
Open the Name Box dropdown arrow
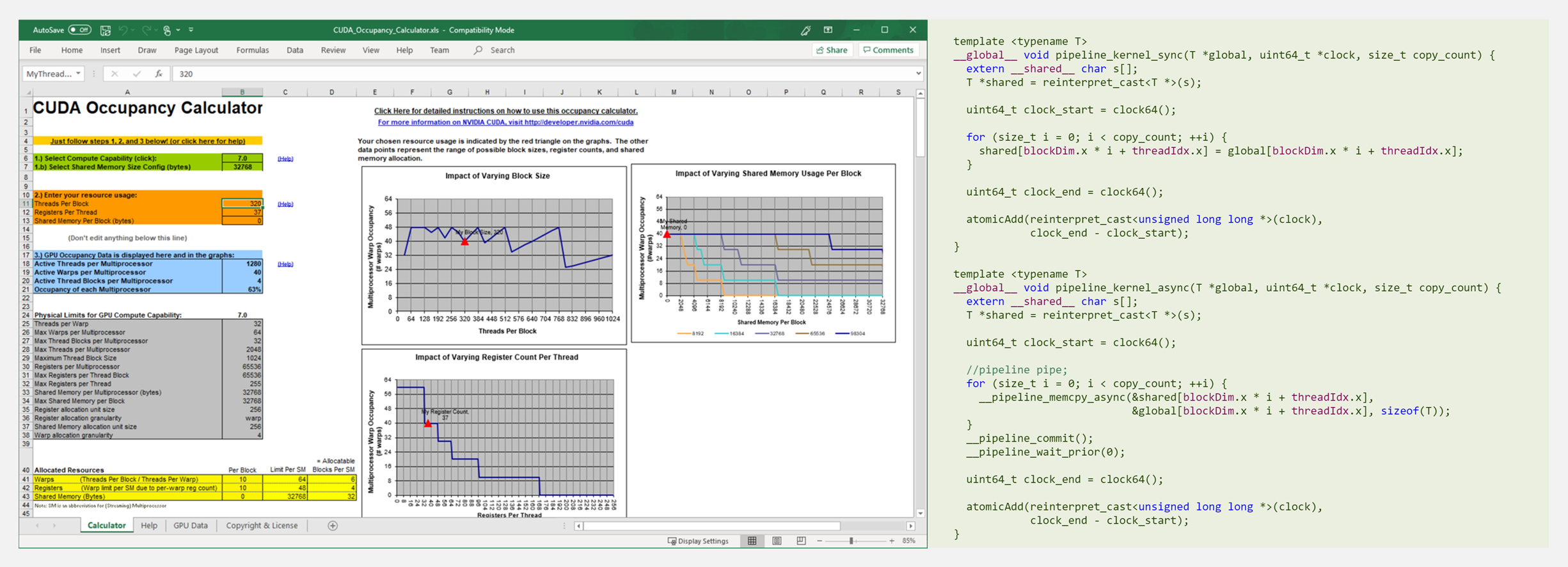click(x=78, y=74)
